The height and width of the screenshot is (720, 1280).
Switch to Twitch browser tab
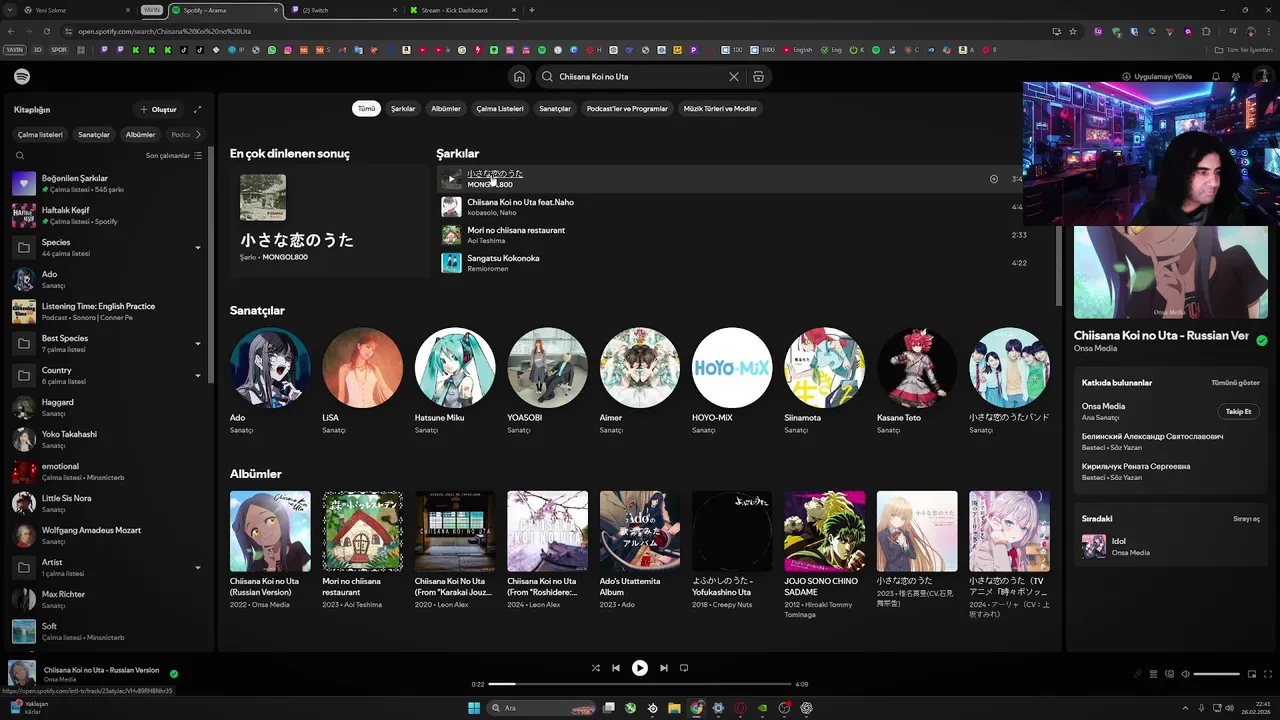[345, 10]
